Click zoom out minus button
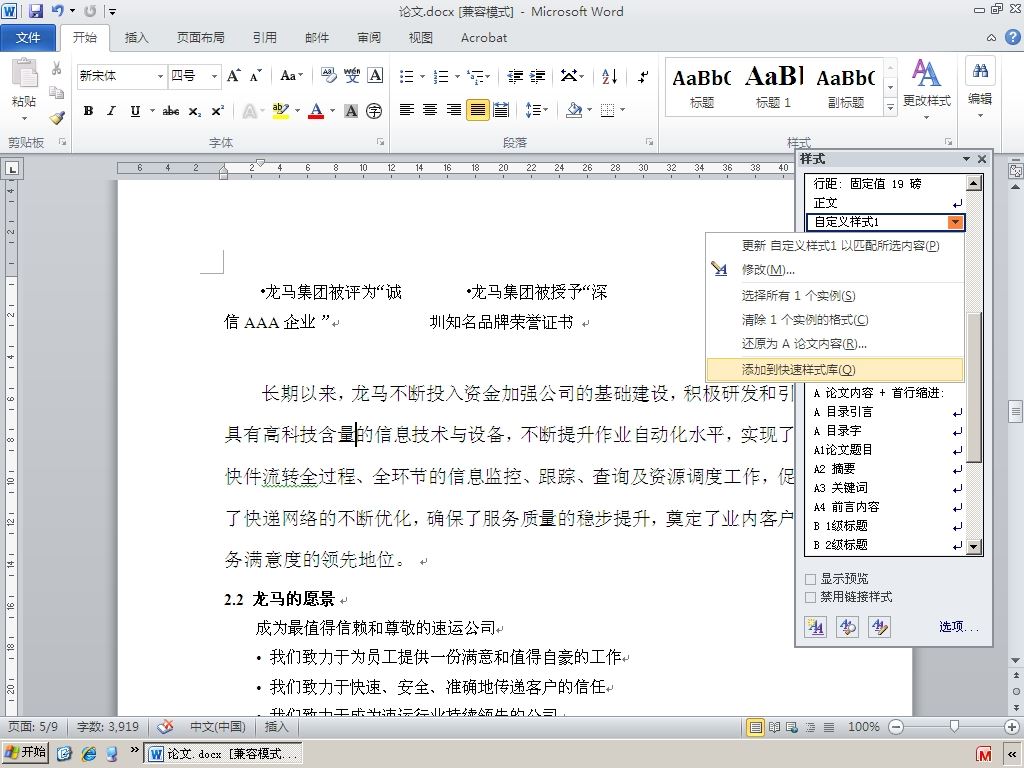This screenshot has height=768, width=1024. pyautogui.click(x=896, y=727)
